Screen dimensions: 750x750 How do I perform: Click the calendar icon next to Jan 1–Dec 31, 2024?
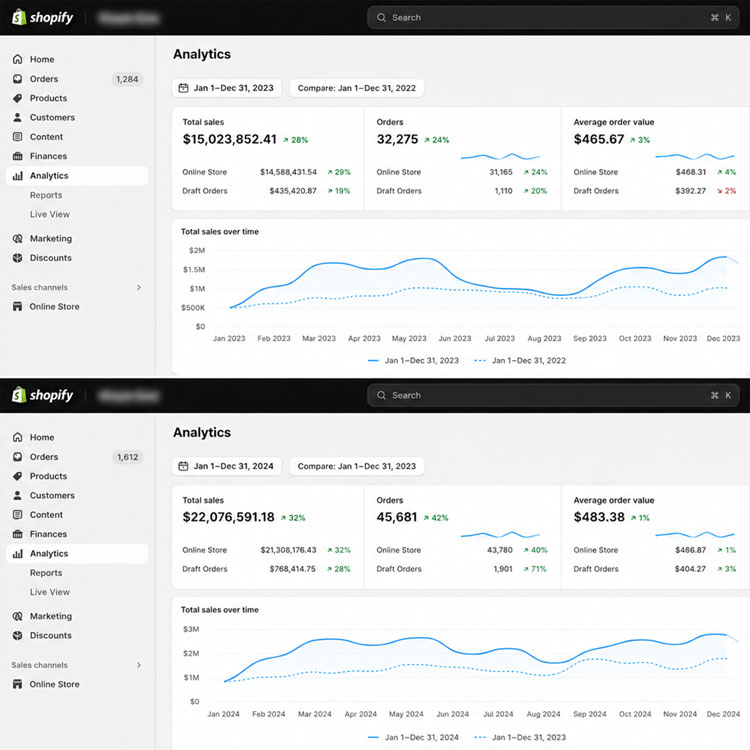click(x=183, y=466)
